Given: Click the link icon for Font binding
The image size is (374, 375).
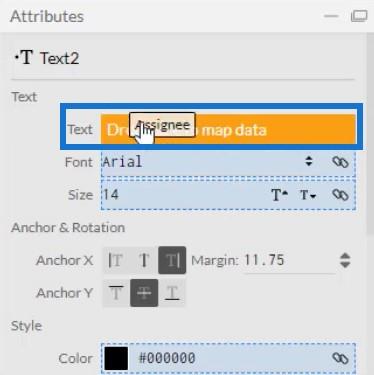Looking at the screenshot, I should point(340,162).
